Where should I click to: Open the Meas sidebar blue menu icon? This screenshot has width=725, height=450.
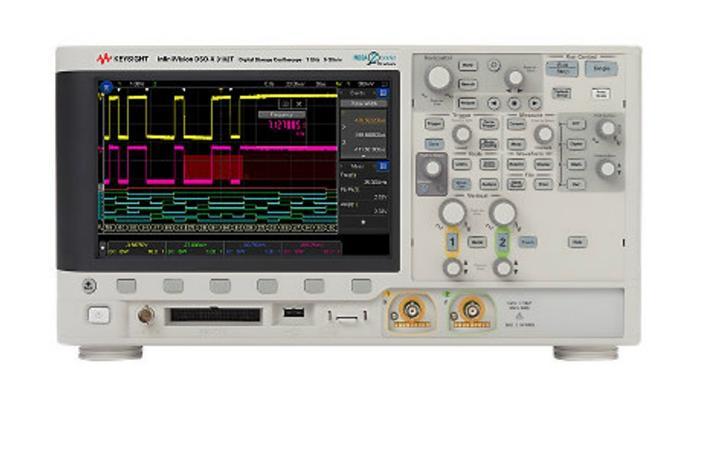point(382,166)
